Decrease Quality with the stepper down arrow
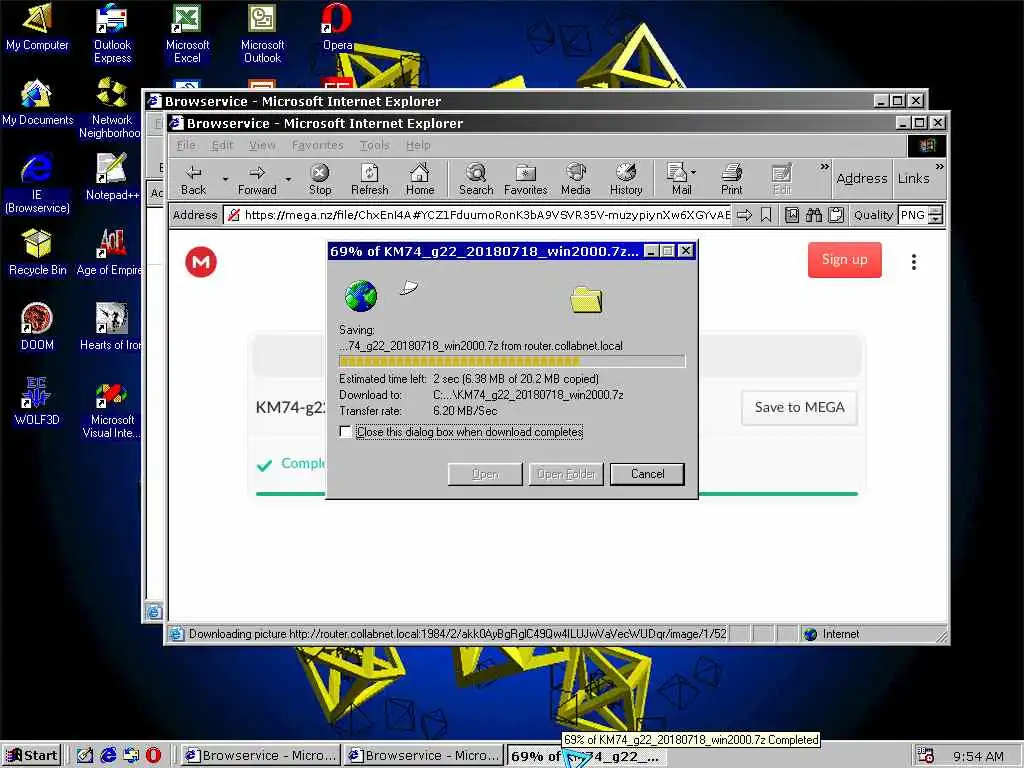 936,219
